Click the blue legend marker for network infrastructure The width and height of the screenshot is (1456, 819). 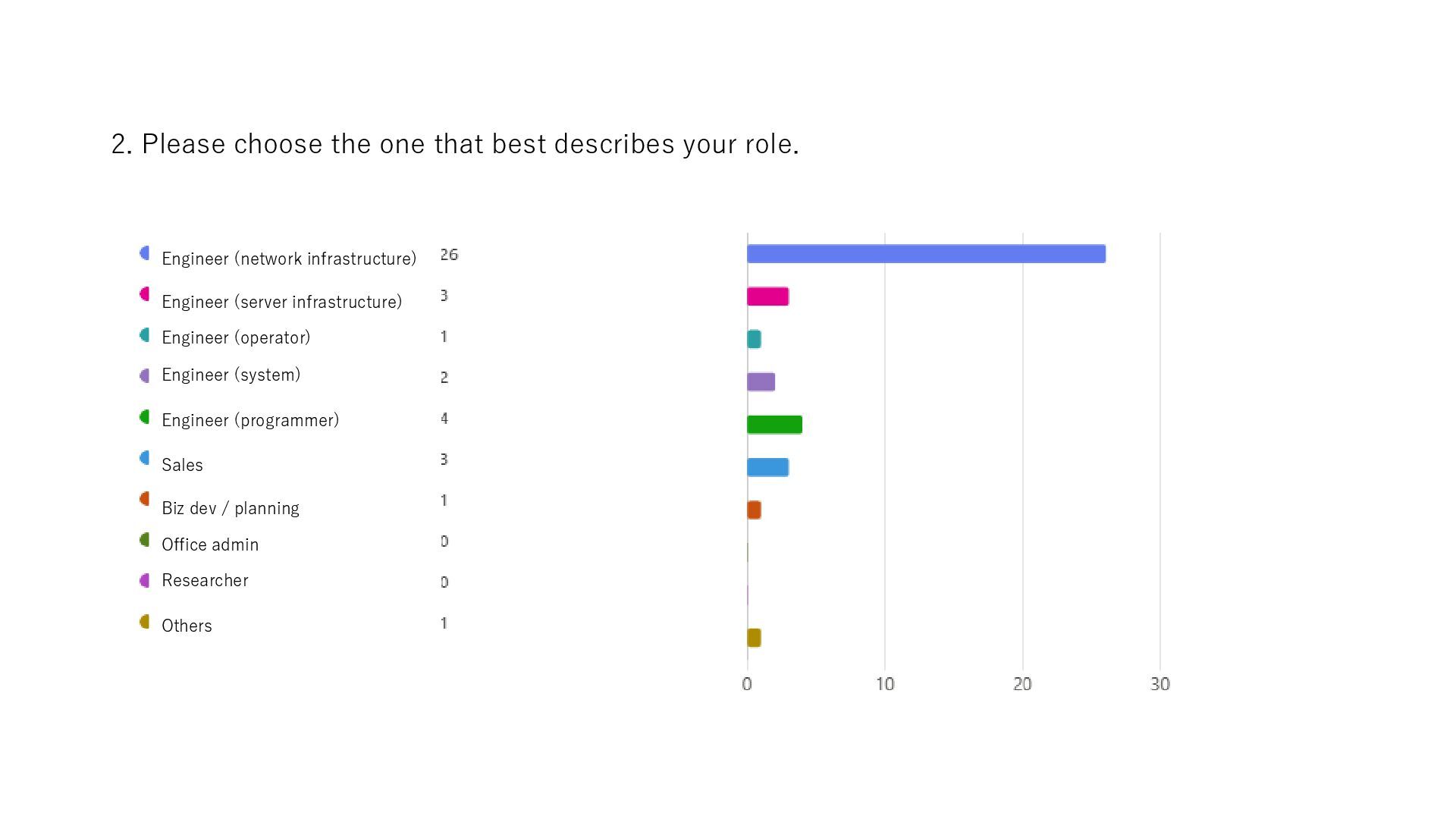[x=145, y=253]
